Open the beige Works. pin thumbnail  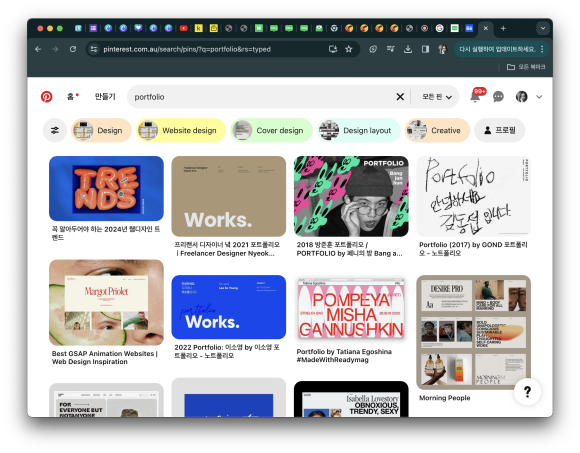click(229, 196)
